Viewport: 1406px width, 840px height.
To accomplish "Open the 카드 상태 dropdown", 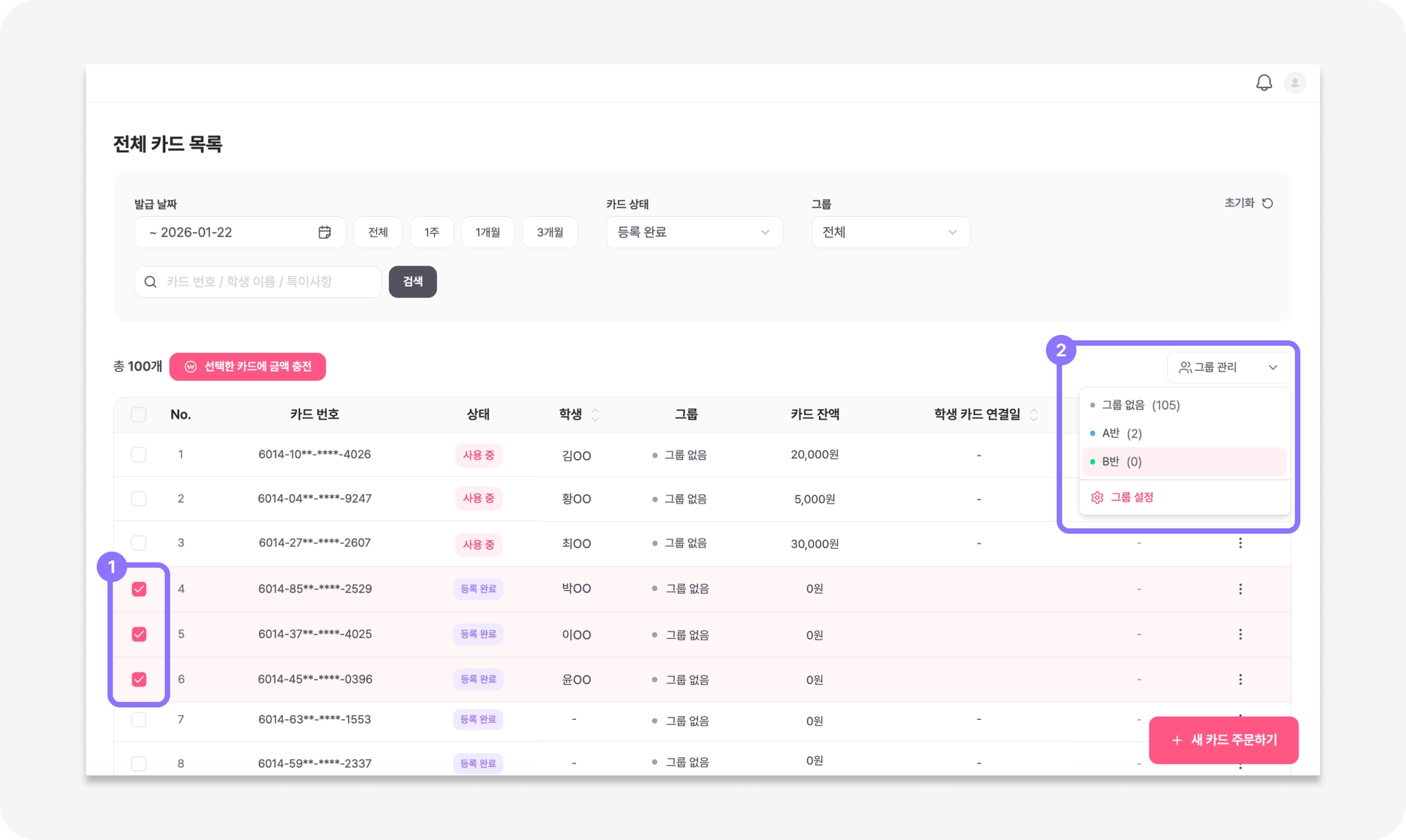I will coord(694,232).
